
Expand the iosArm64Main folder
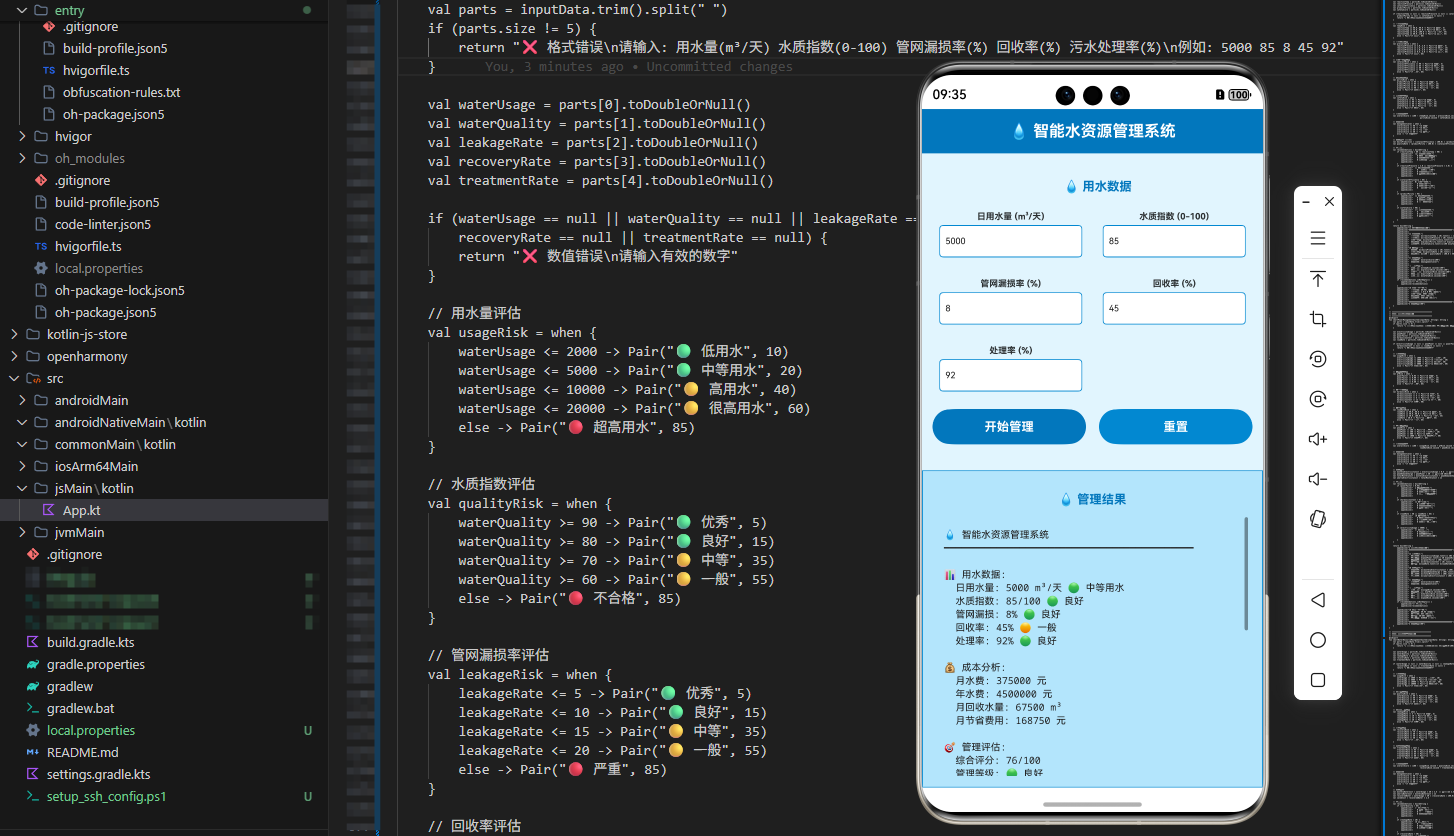22,466
